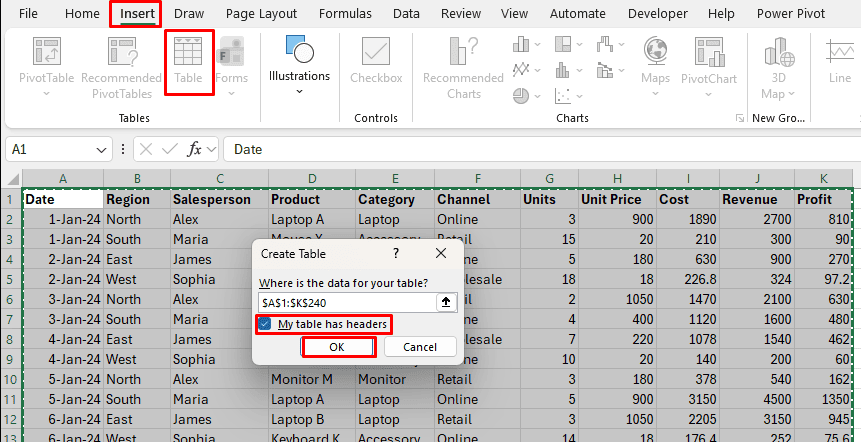Click the formula bar enter checkmark icon
The width and height of the screenshot is (861, 442).
[170, 149]
